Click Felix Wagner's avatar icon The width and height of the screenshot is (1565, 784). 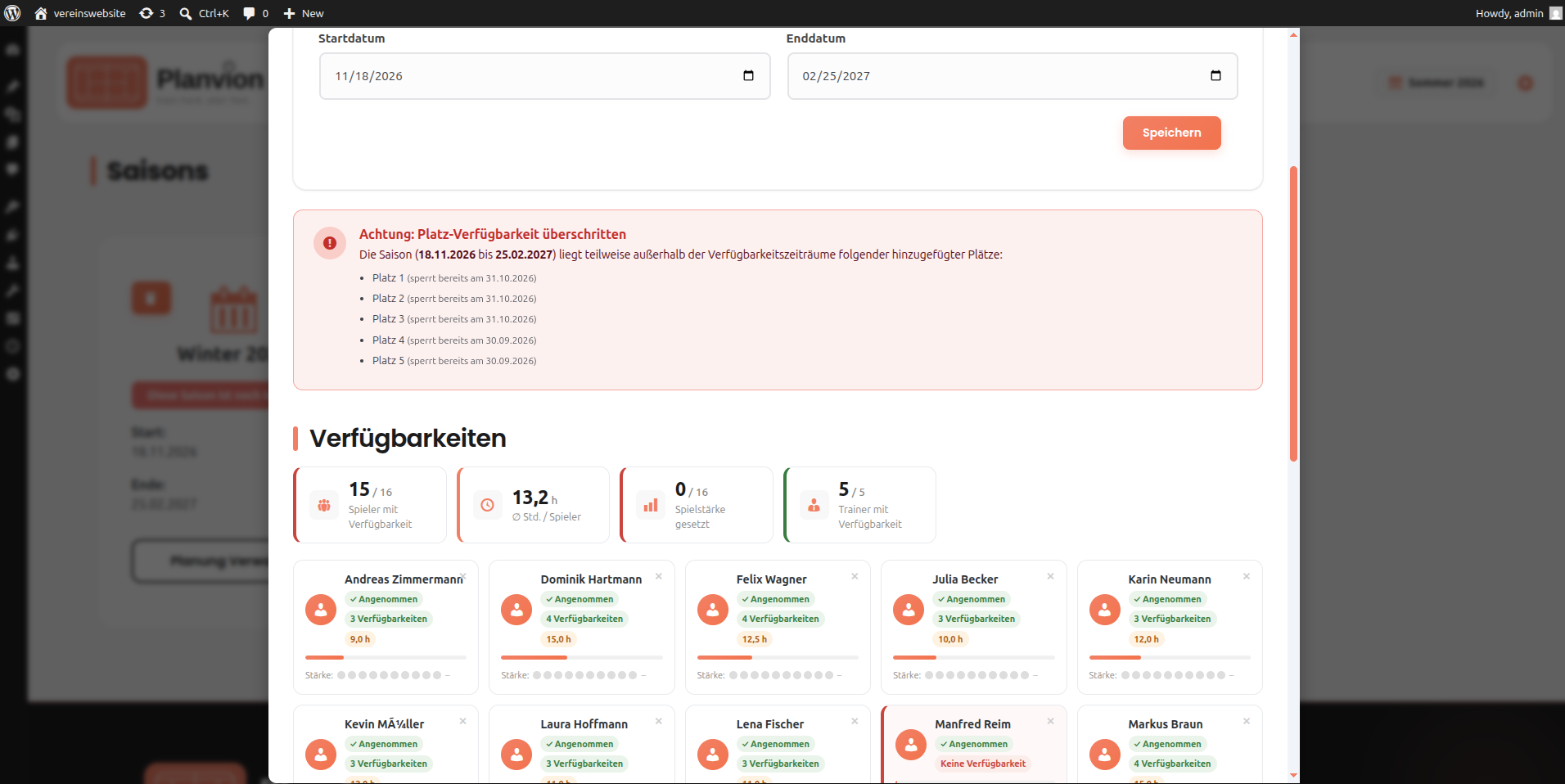click(713, 610)
